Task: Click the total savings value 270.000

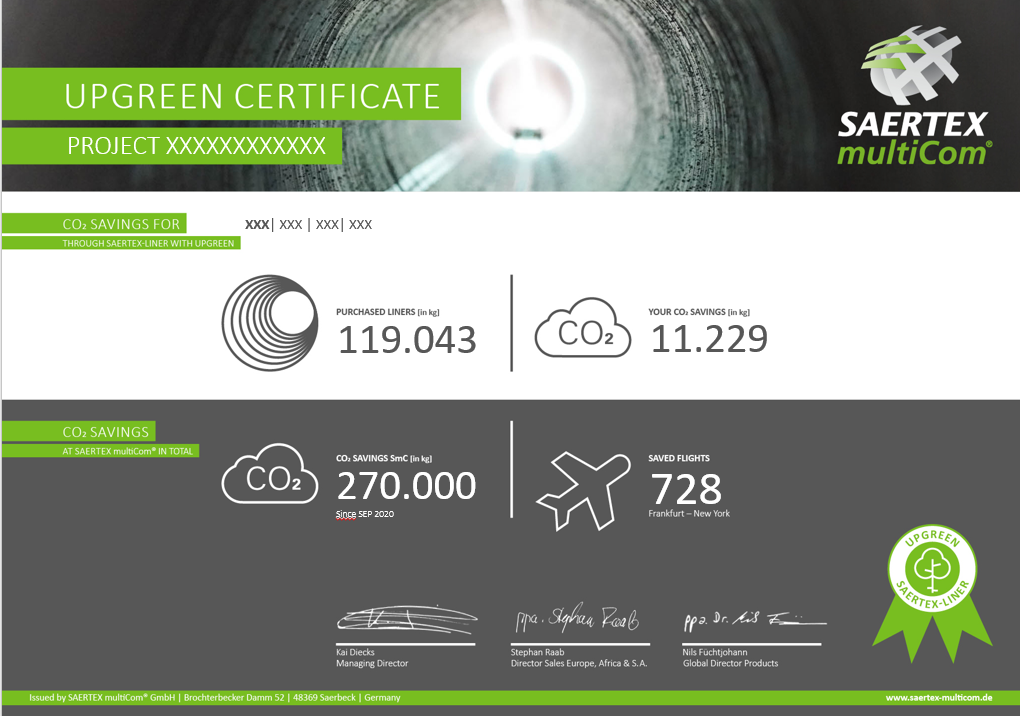Action: (x=407, y=485)
